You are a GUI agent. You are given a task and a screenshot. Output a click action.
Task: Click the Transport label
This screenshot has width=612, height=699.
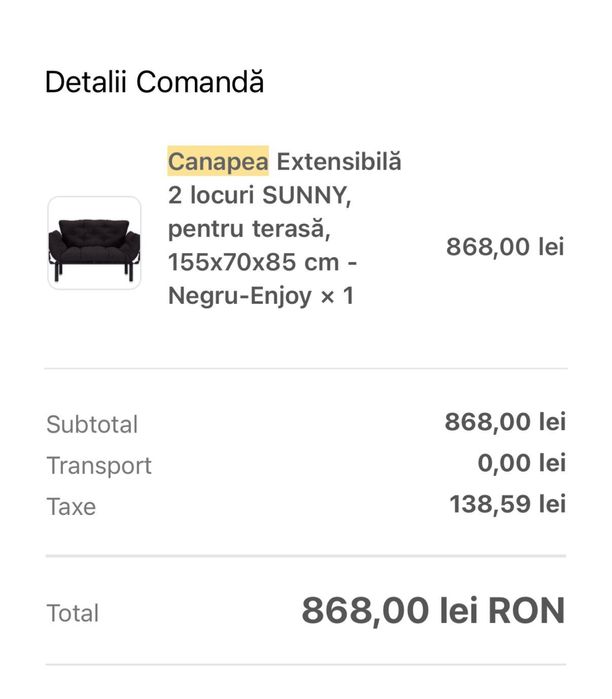point(99,465)
